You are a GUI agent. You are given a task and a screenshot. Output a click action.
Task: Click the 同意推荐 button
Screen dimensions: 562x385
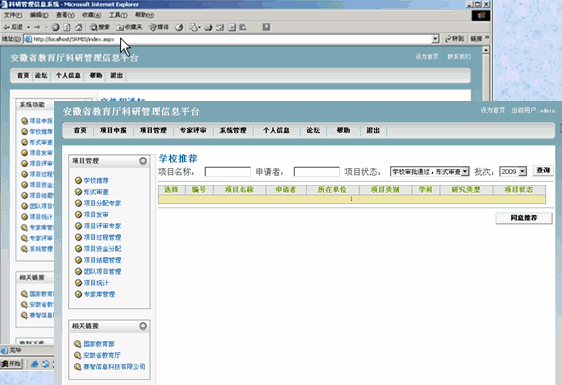pos(524,218)
